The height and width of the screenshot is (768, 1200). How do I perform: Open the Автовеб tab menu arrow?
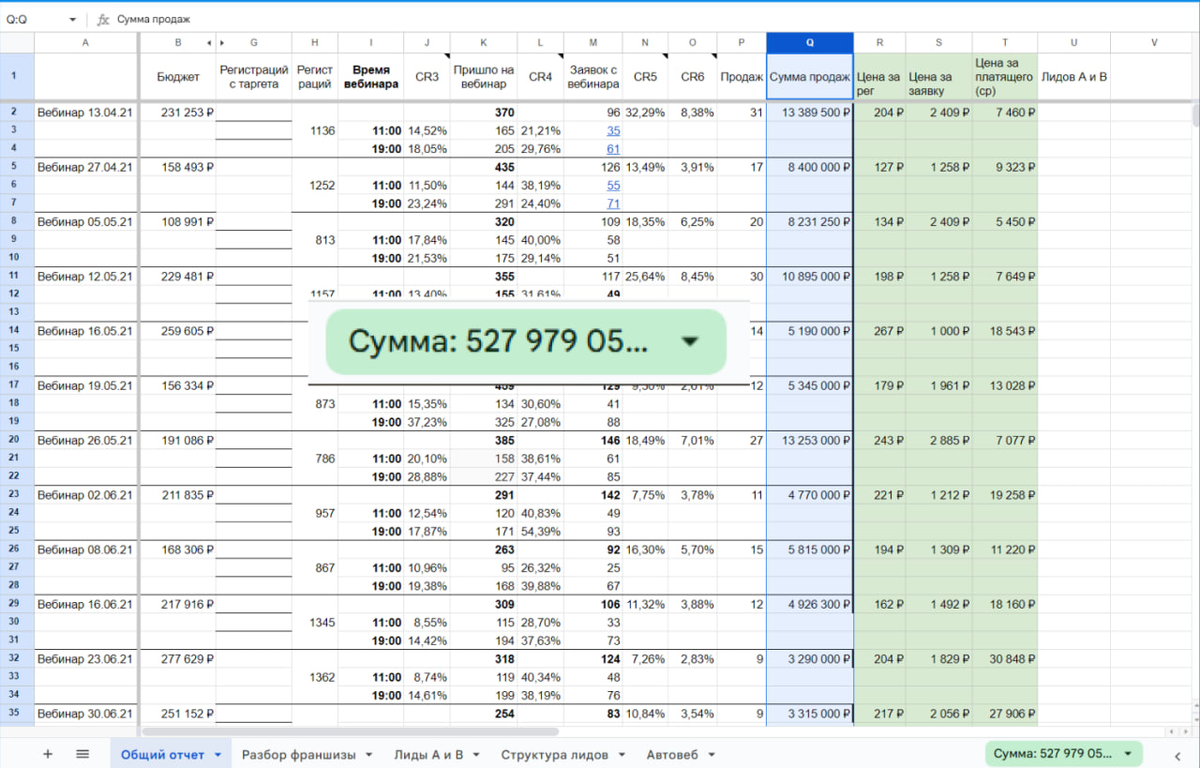coord(709,754)
